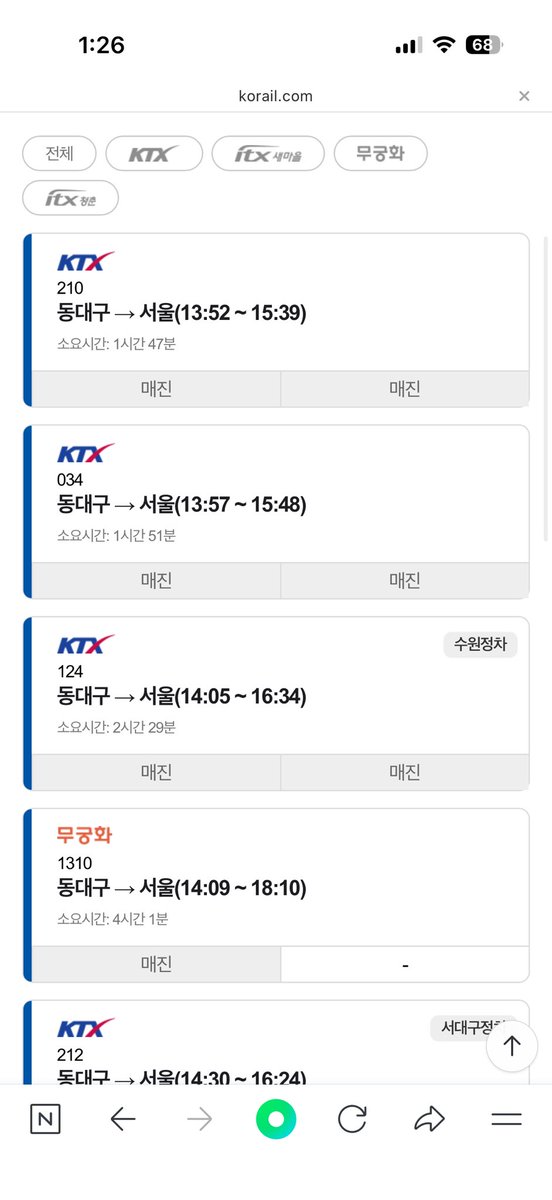The width and height of the screenshot is (552, 1200).
Task: Open the hamburger menu in the bottom bar
Action: [507, 1120]
